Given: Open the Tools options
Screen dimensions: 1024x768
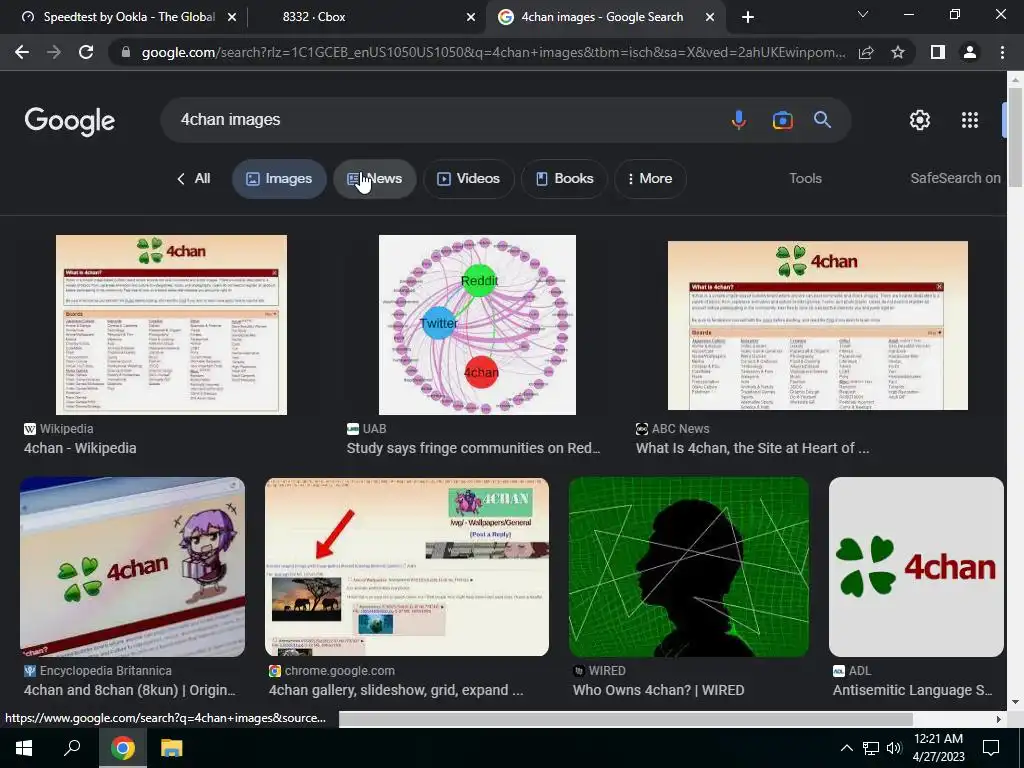Looking at the screenshot, I should pos(805,178).
